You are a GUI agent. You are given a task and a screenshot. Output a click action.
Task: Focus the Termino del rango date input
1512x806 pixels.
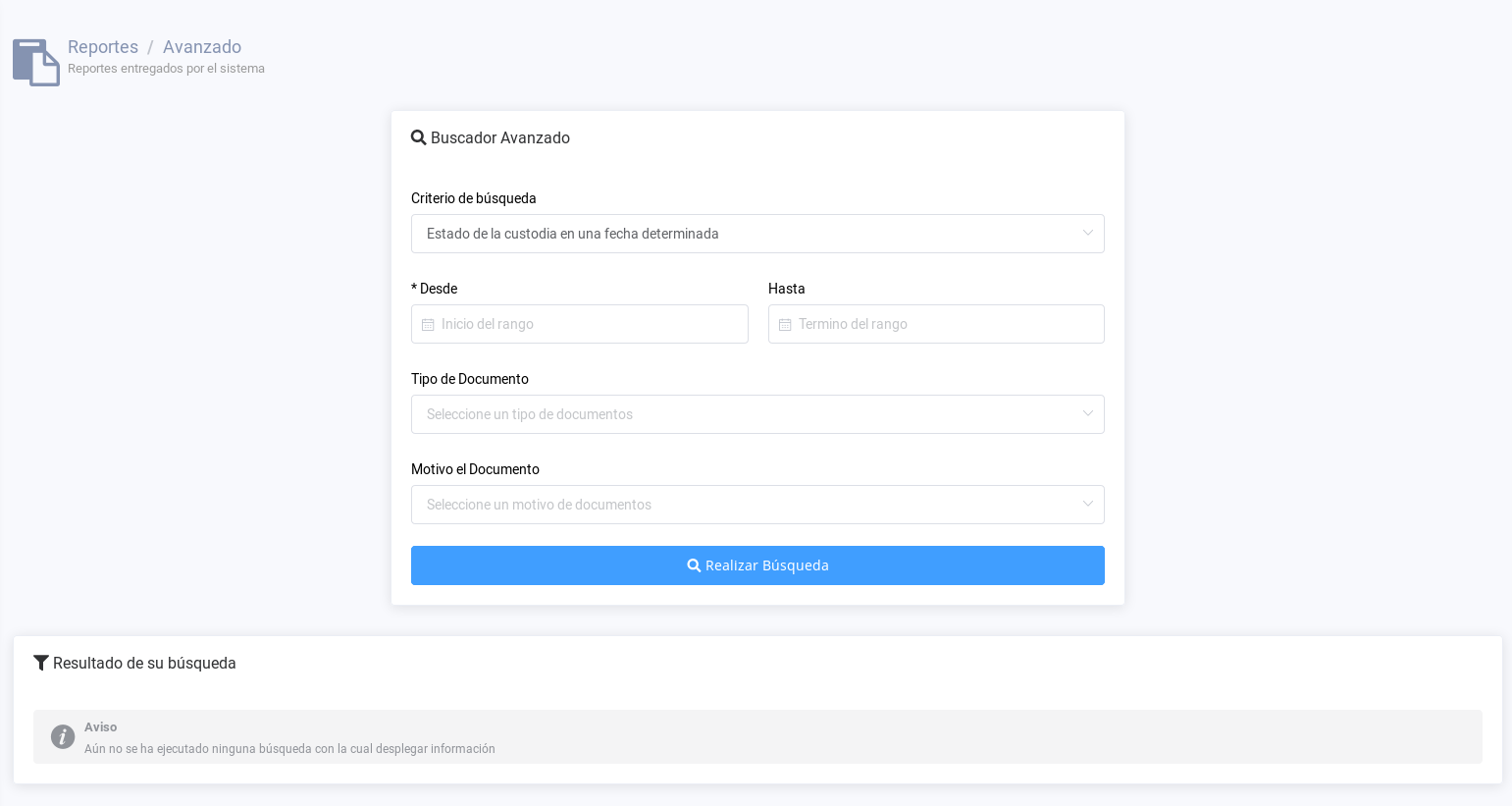tap(946, 324)
